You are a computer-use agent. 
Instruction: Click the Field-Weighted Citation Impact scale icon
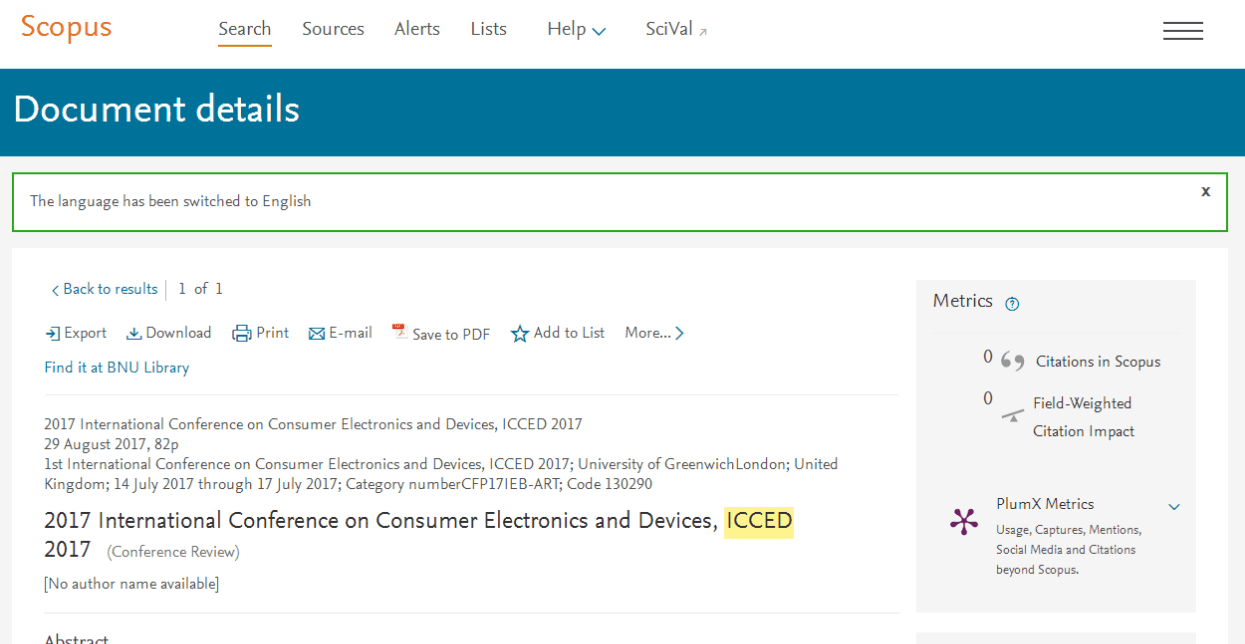pos(1013,415)
